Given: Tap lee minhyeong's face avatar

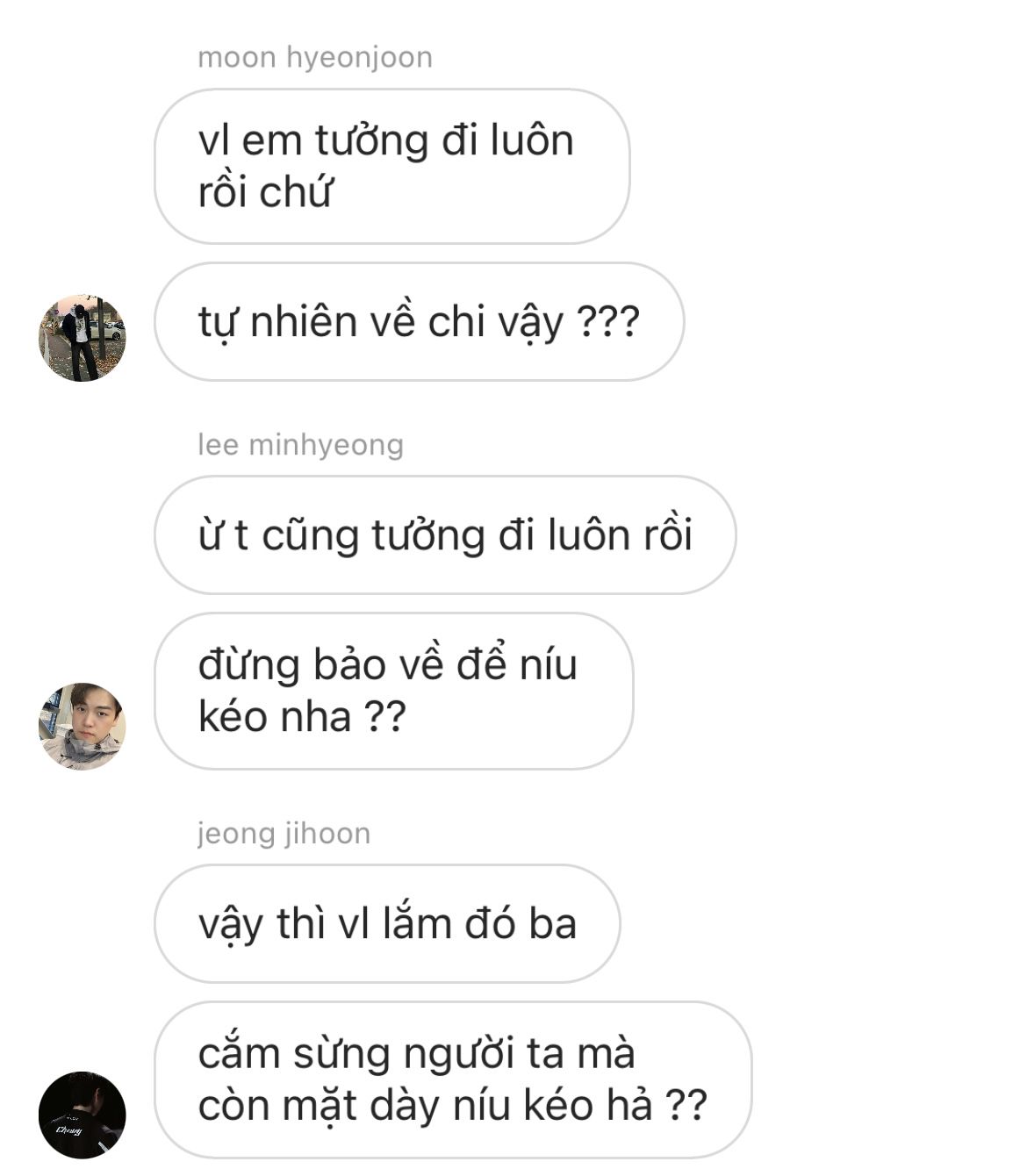Looking at the screenshot, I should 82,726.
